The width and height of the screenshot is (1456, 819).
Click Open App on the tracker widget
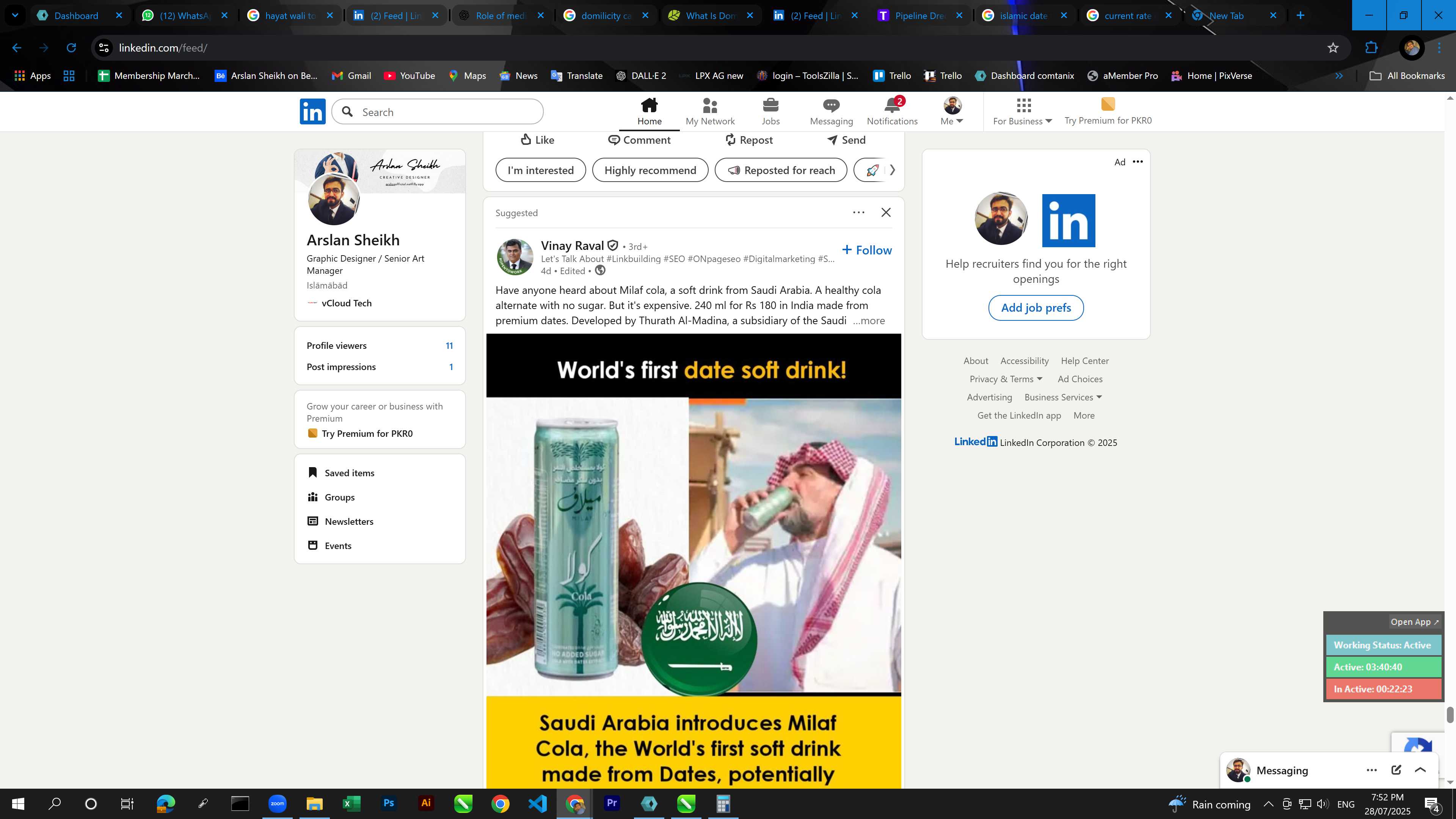1414,622
